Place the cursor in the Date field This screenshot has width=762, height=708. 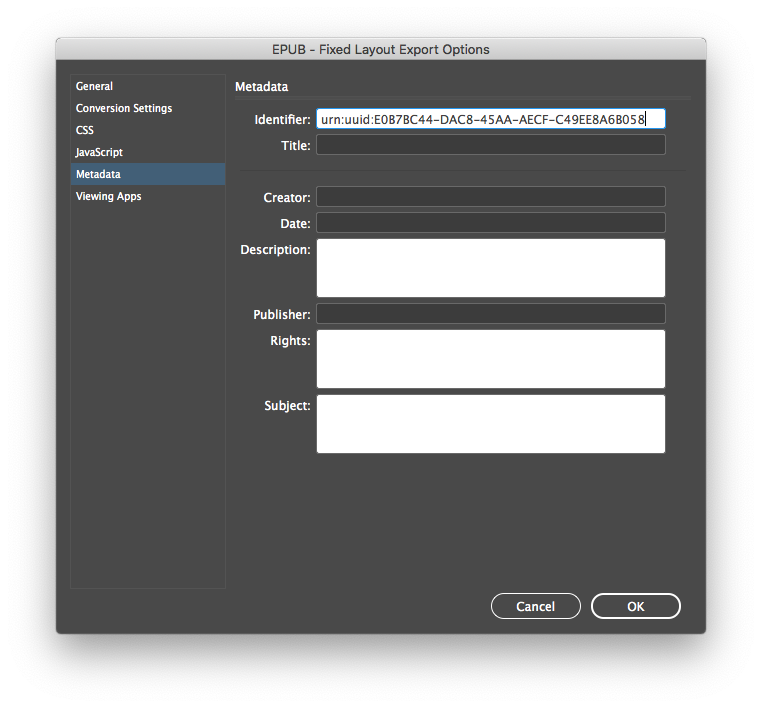[490, 223]
